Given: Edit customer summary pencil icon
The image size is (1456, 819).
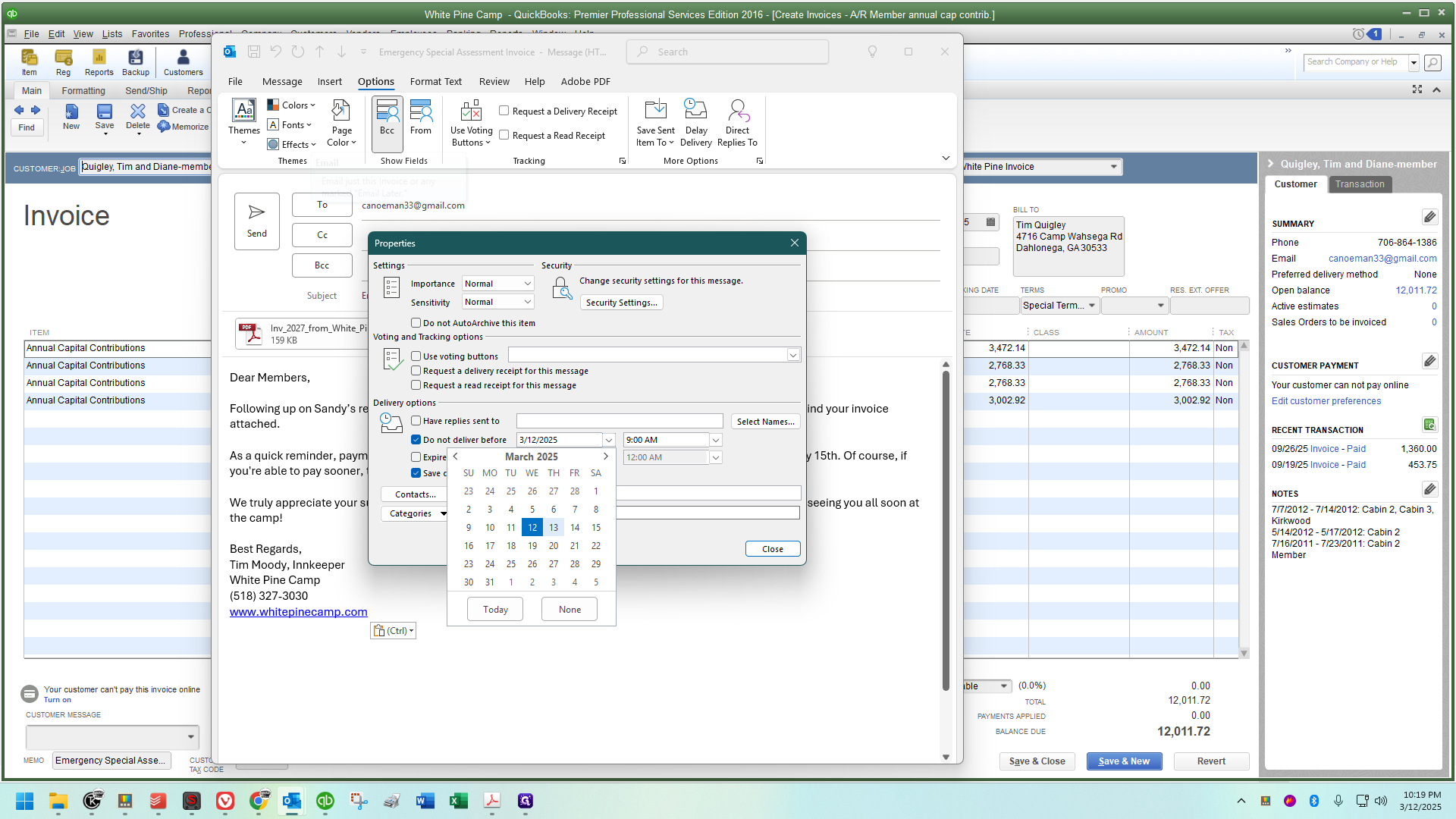Looking at the screenshot, I should tap(1429, 218).
